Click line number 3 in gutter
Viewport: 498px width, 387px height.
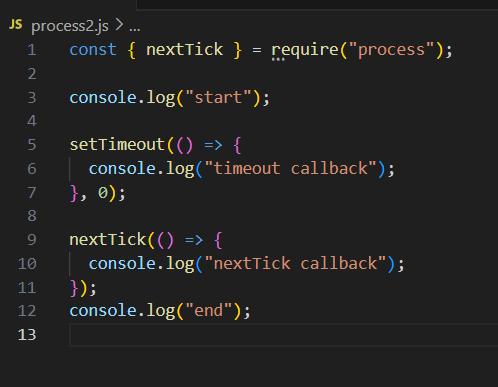tap(32, 98)
